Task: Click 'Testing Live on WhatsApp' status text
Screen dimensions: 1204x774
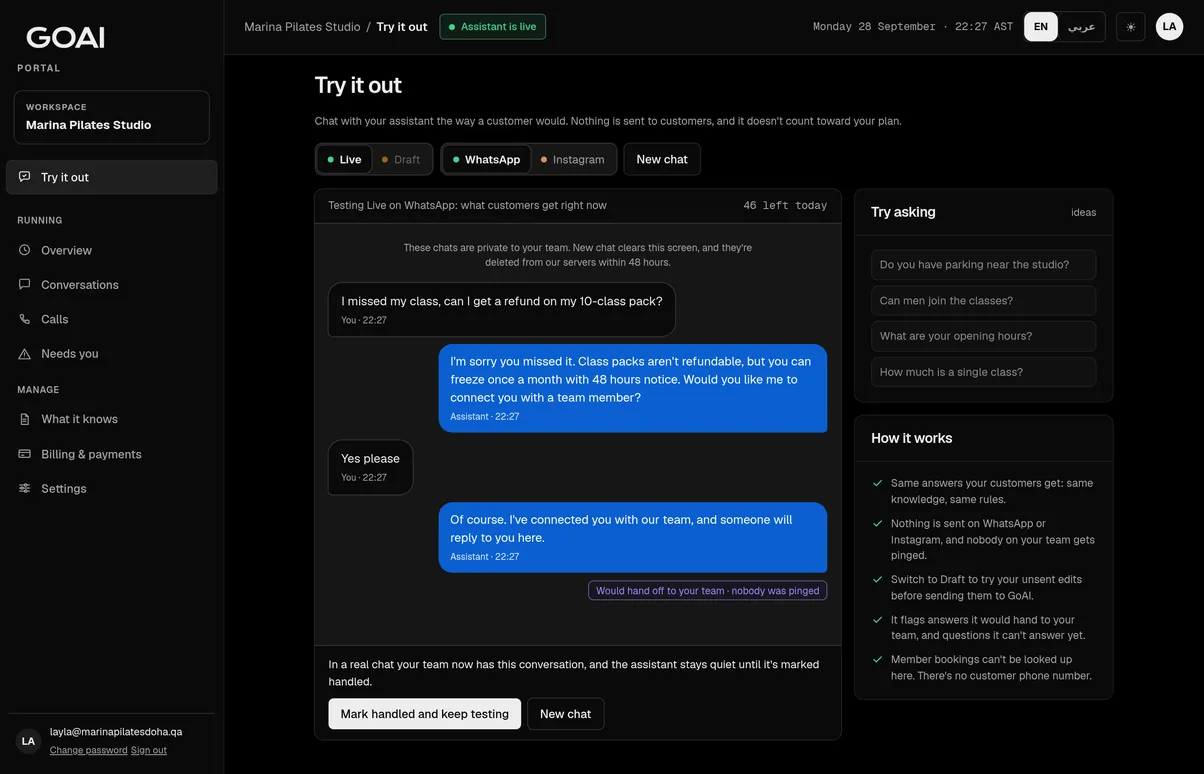Action: [x=467, y=206]
